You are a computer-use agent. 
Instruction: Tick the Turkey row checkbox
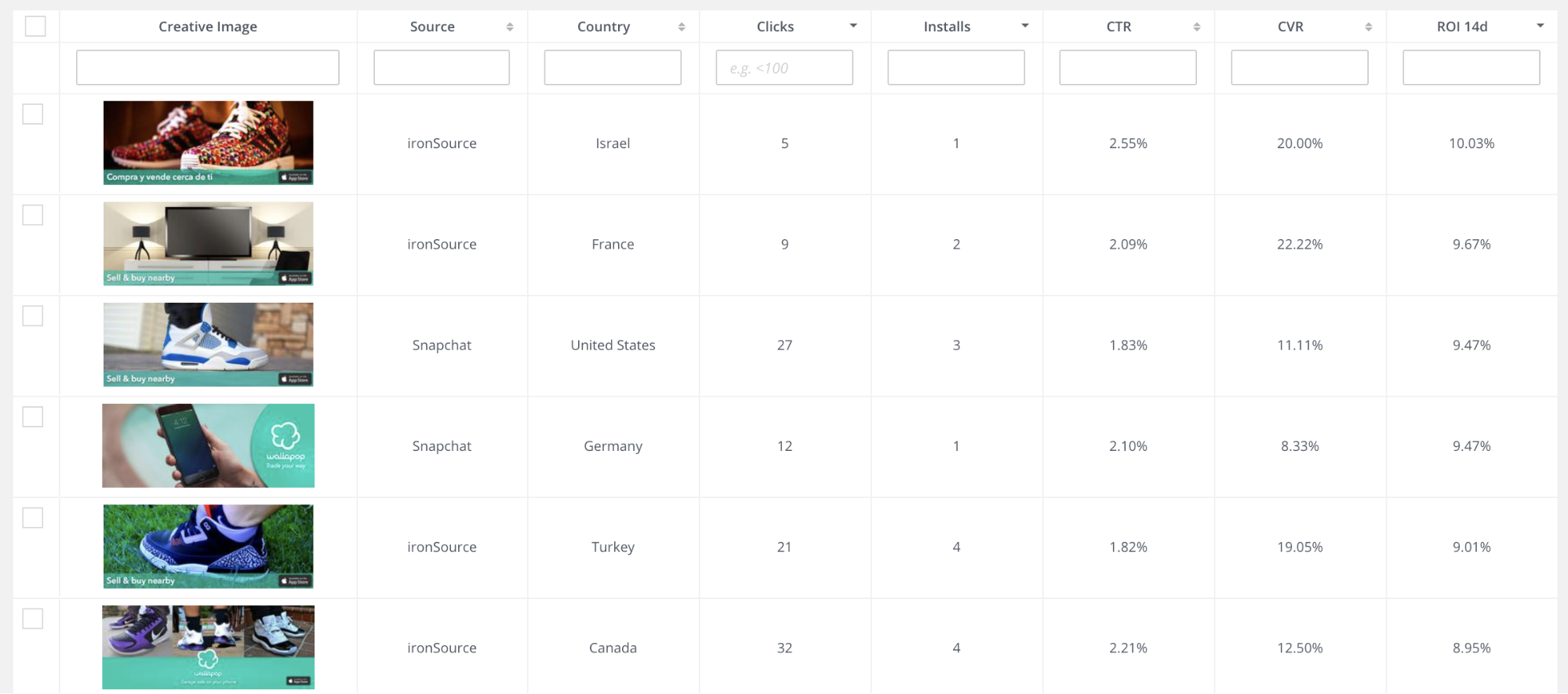click(33, 518)
